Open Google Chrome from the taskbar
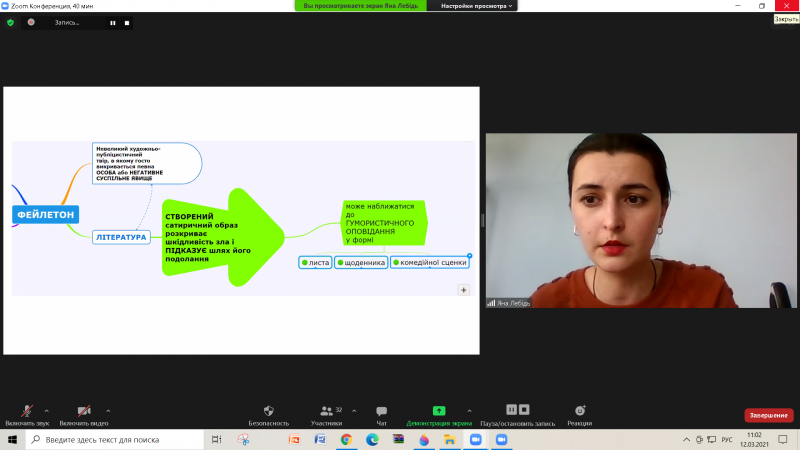 pos(346,439)
